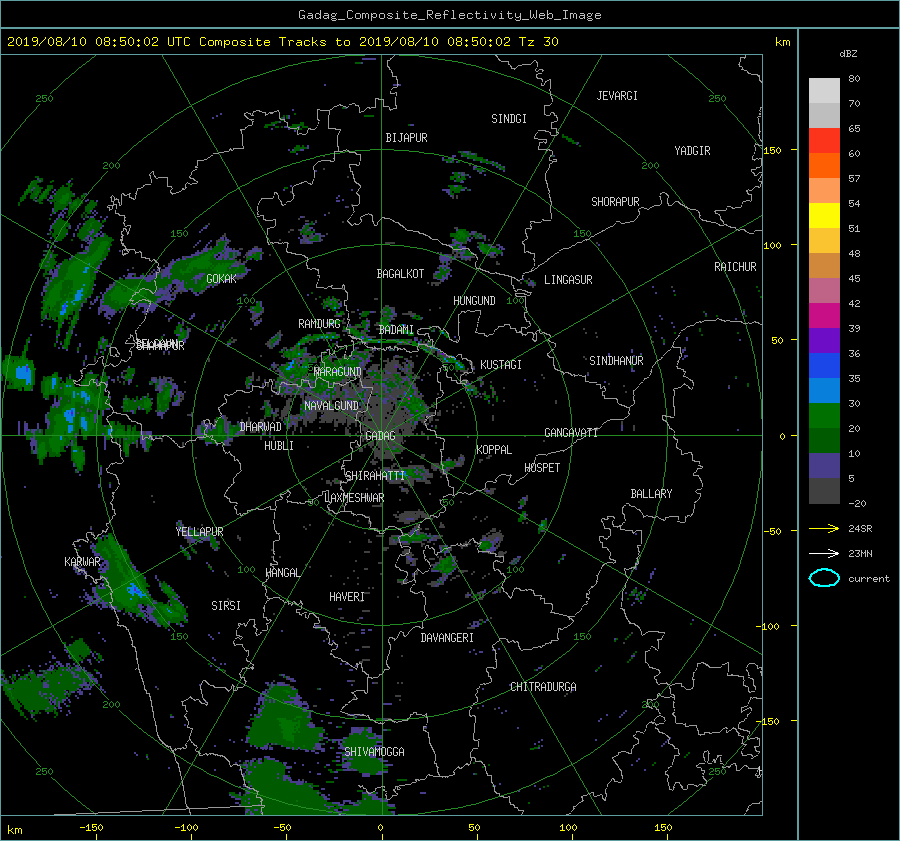Screen dimensions: 900x841
Task: Click the KOPPAL city label
Action: 494,449
